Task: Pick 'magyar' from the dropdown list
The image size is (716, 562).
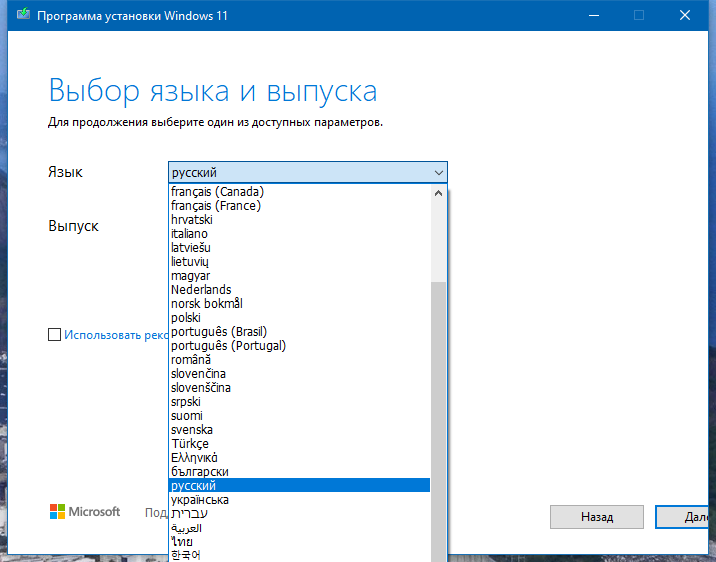Action: (x=299, y=276)
